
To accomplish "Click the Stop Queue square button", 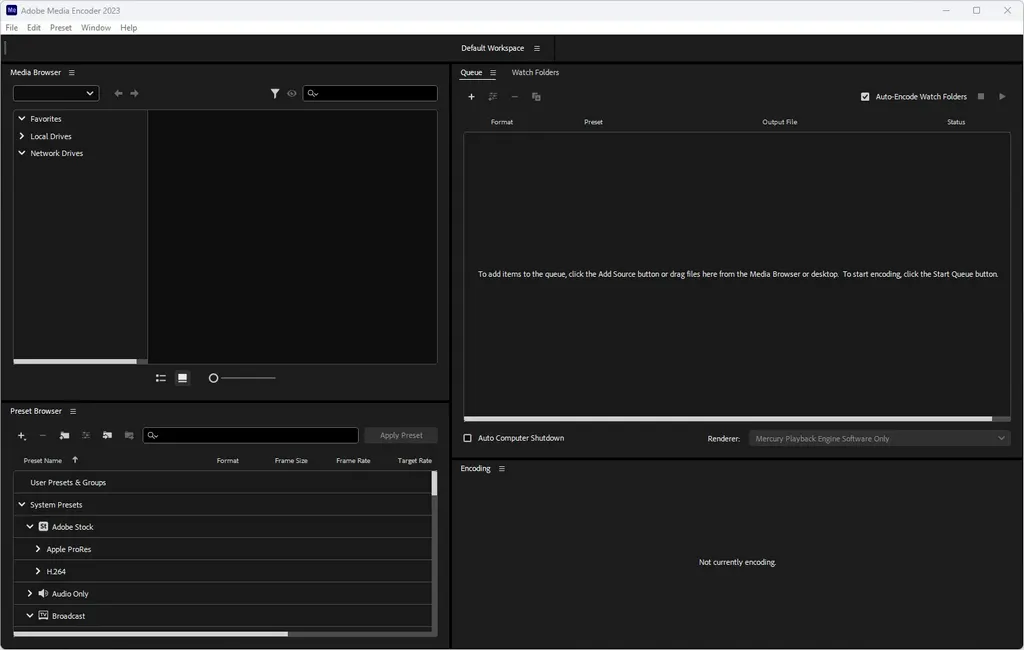I will (981, 97).
